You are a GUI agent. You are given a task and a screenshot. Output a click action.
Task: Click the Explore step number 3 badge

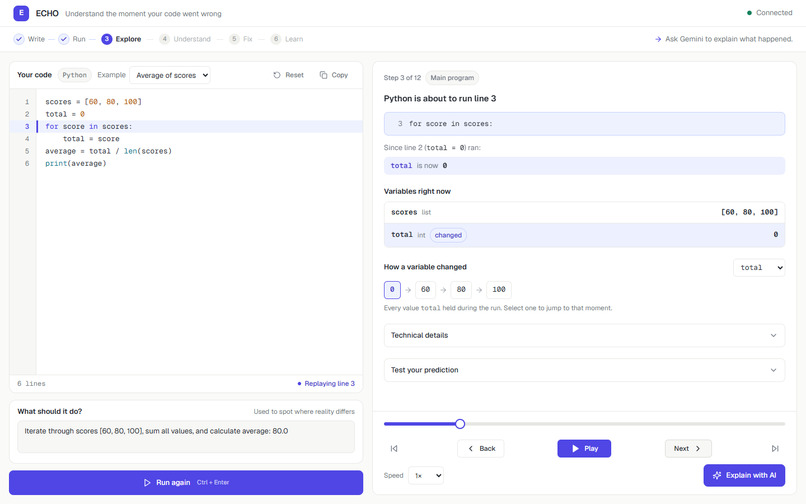coord(106,39)
